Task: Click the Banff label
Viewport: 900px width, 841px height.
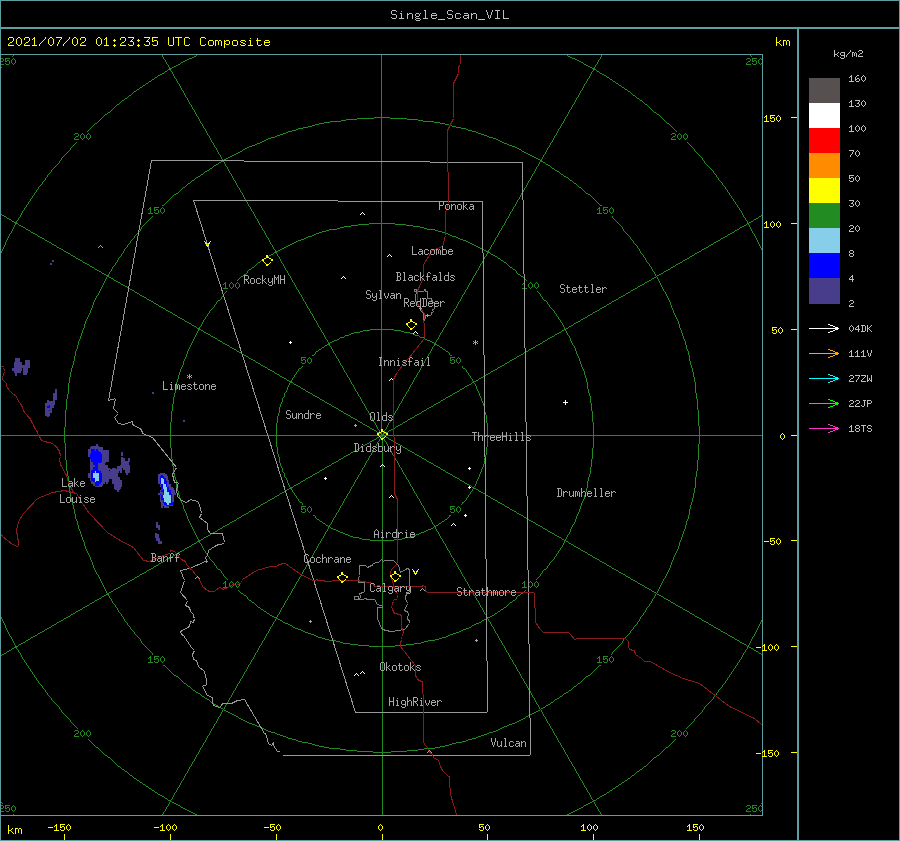Action: tap(165, 557)
